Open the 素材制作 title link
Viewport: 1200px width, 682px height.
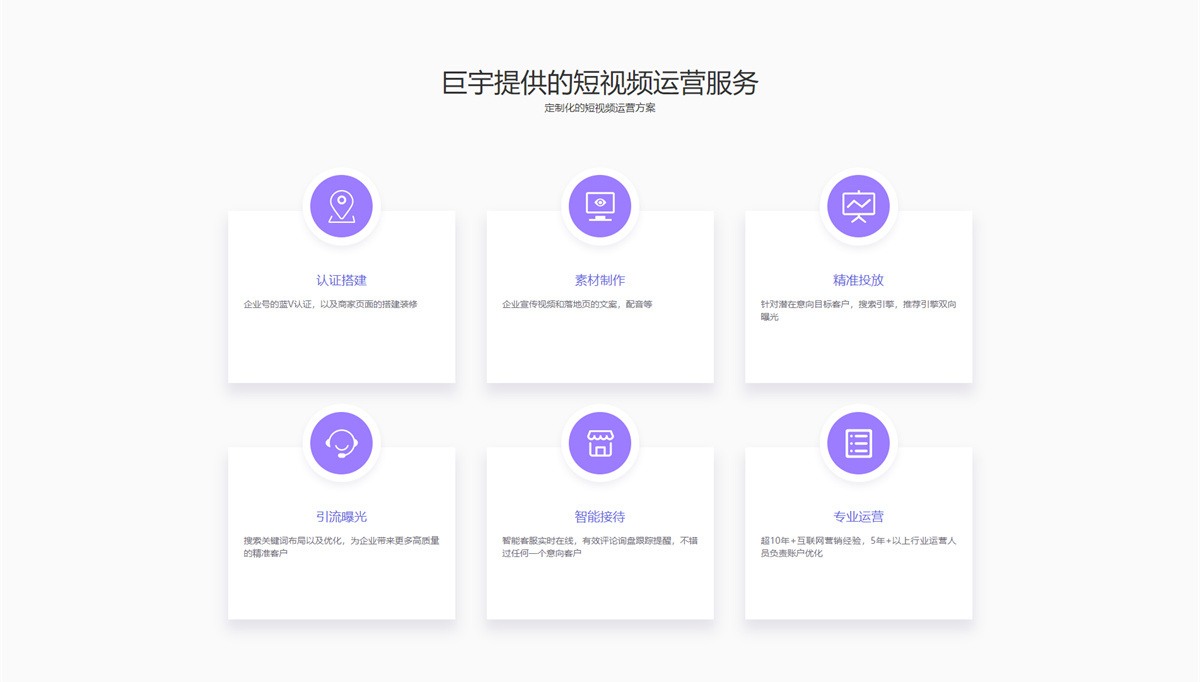pos(600,280)
